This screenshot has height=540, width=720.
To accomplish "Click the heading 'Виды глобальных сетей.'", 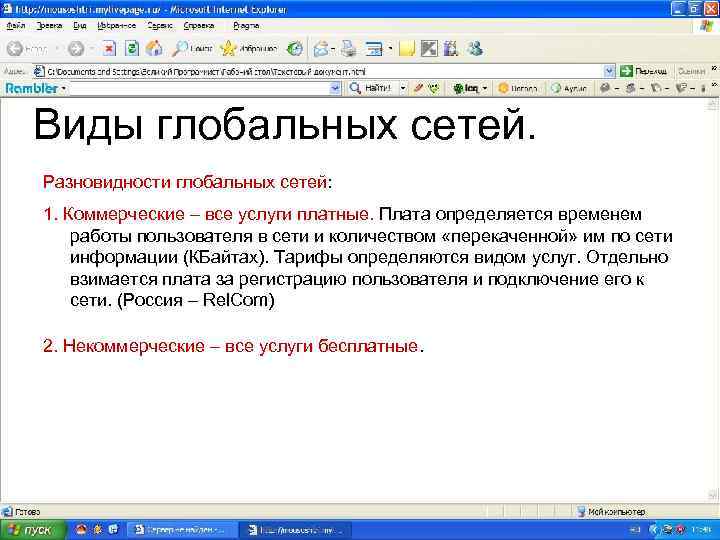I will [285, 125].
